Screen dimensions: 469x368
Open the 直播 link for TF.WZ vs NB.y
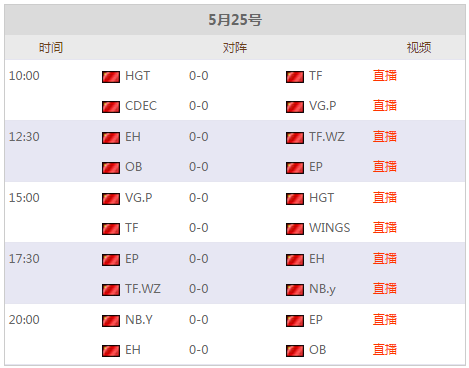pyautogui.click(x=385, y=289)
